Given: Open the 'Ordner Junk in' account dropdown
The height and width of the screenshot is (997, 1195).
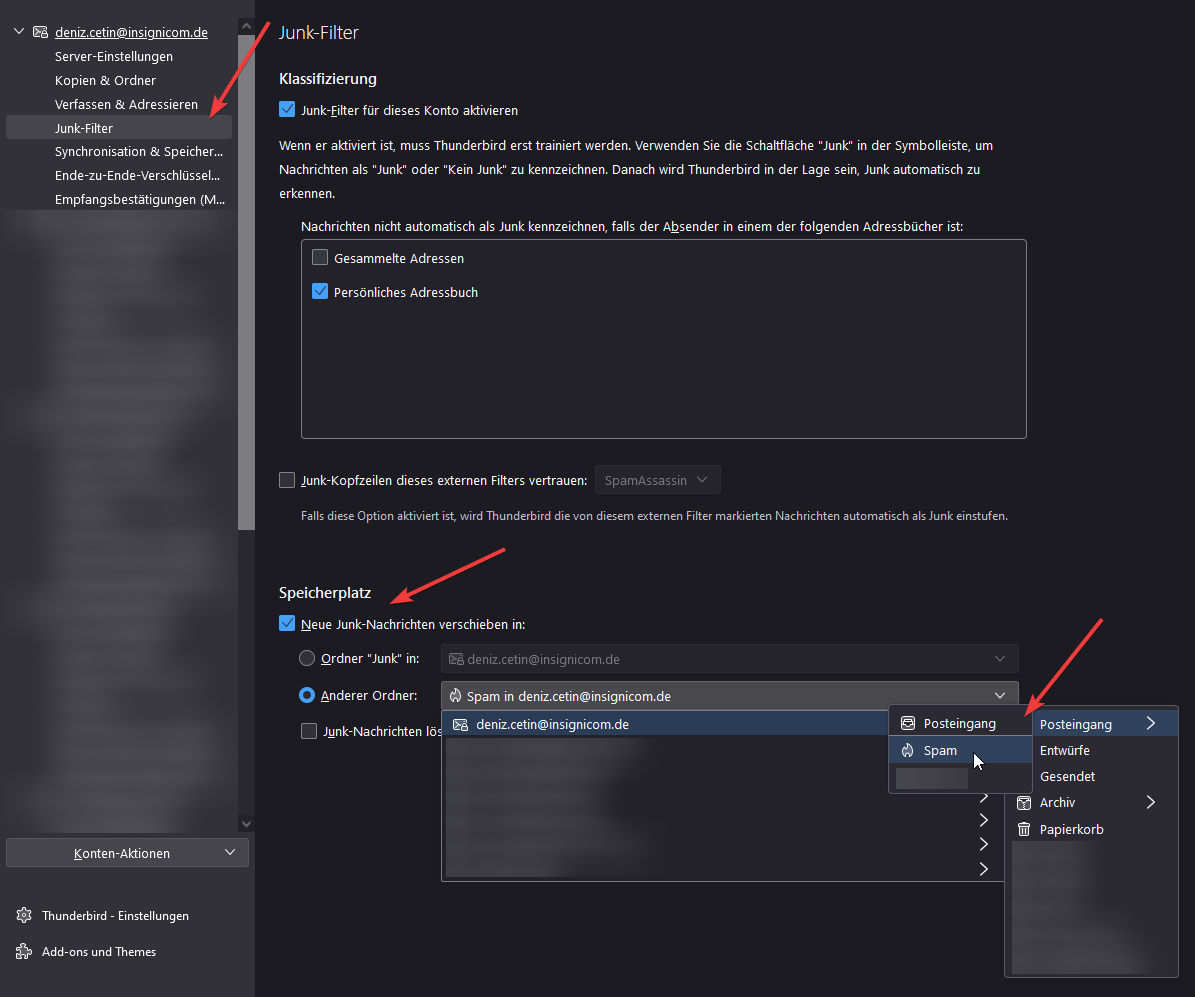Looking at the screenshot, I should [729, 659].
